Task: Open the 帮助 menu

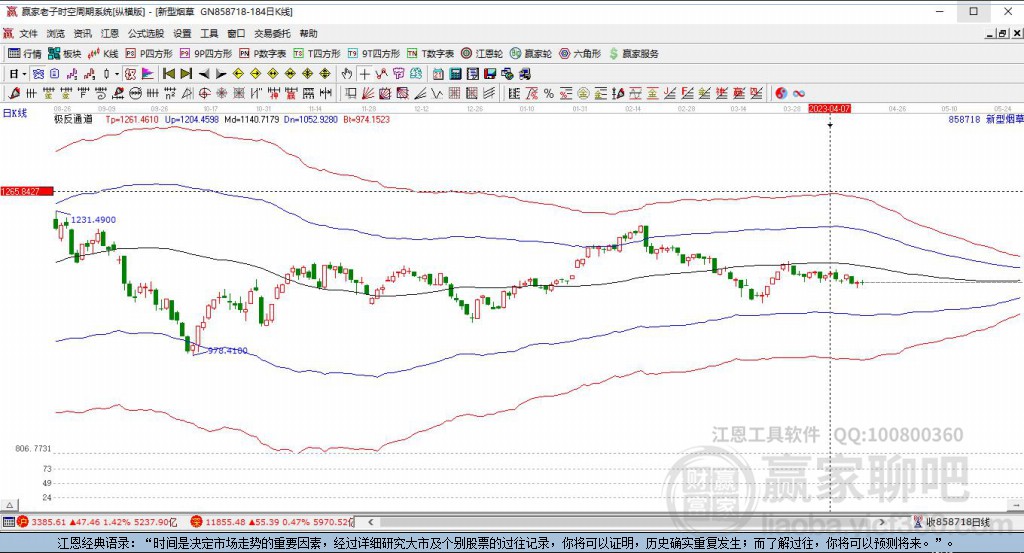Action: [308, 33]
